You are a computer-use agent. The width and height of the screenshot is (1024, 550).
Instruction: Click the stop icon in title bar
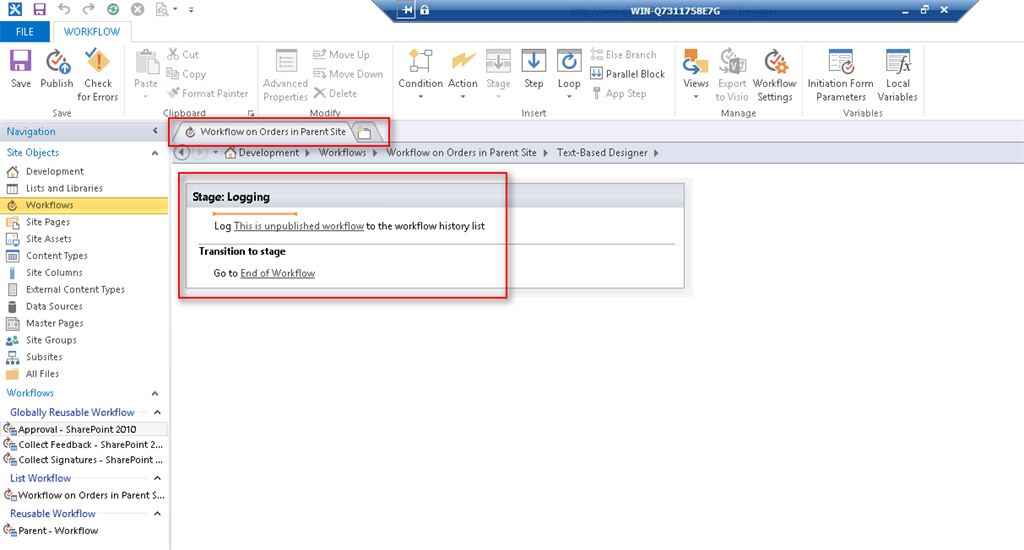click(137, 9)
